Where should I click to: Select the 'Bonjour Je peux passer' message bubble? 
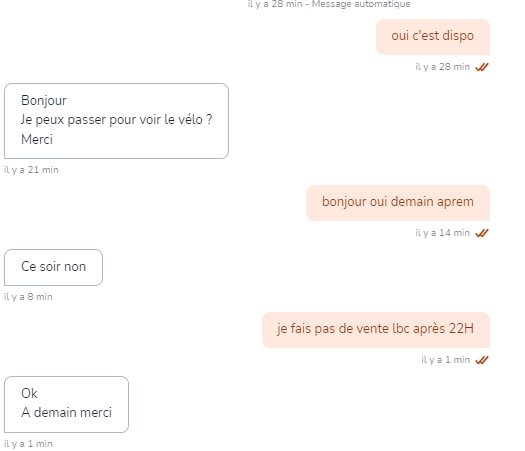116,121
